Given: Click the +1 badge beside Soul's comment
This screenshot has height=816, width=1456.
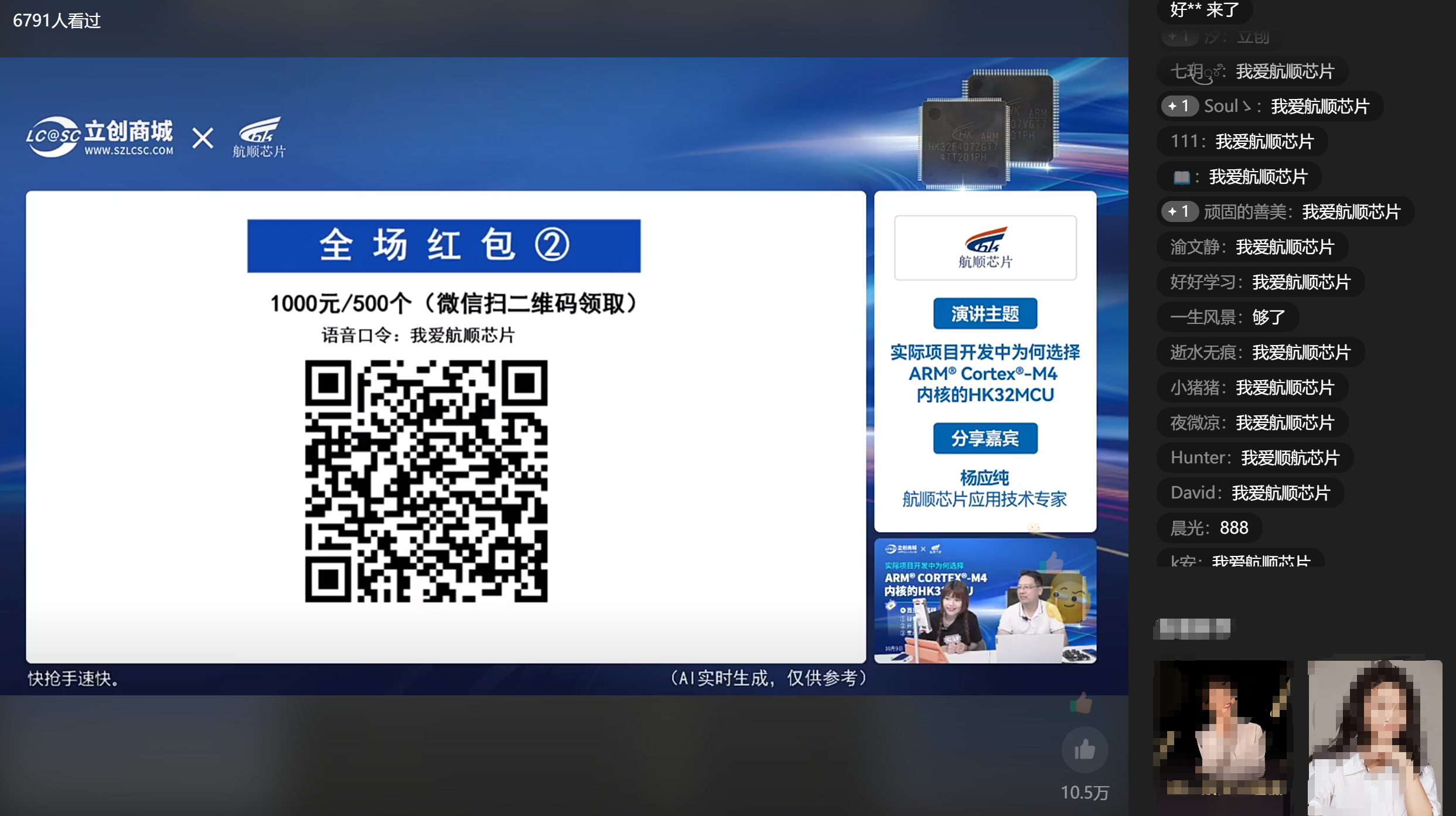Looking at the screenshot, I should point(1179,106).
